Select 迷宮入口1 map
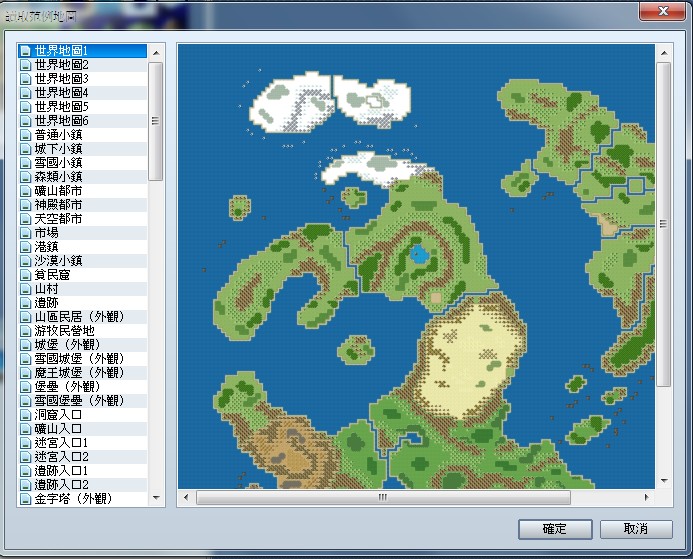This screenshot has width=693, height=559. tap(83, 443)
